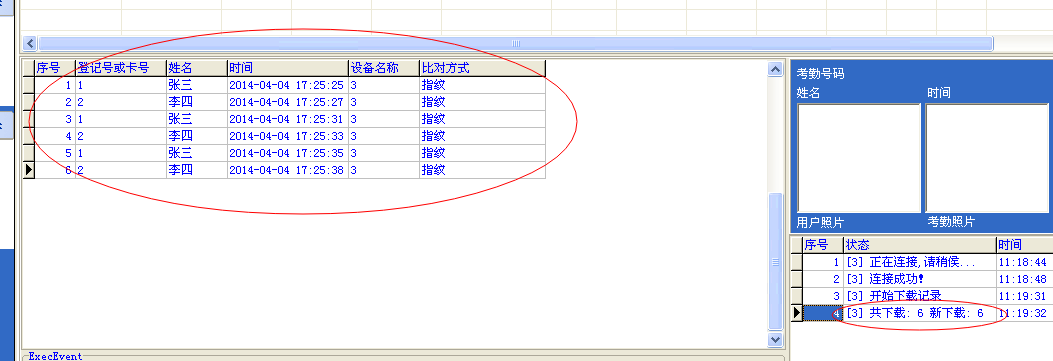Click the vertical scrollbar thumb of records table

[776, 262]
